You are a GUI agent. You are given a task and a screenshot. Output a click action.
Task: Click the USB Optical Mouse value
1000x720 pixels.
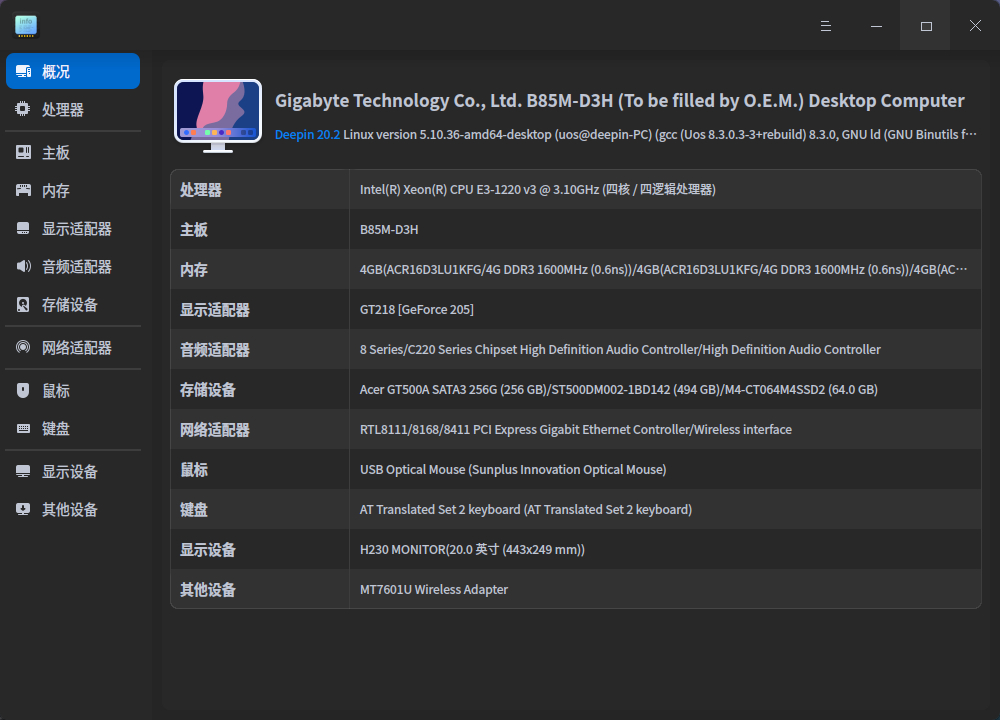[513, 469]
